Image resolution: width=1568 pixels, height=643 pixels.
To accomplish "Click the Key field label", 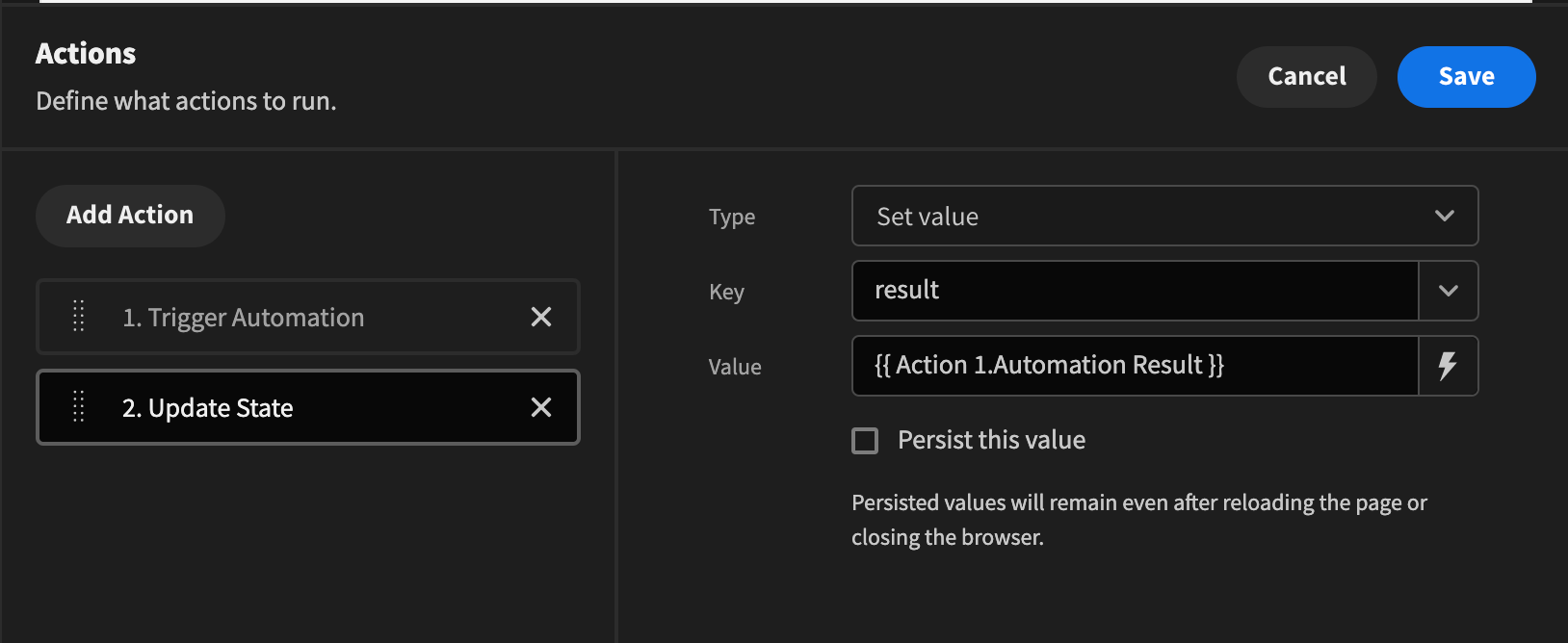I will tap(726, 292).
